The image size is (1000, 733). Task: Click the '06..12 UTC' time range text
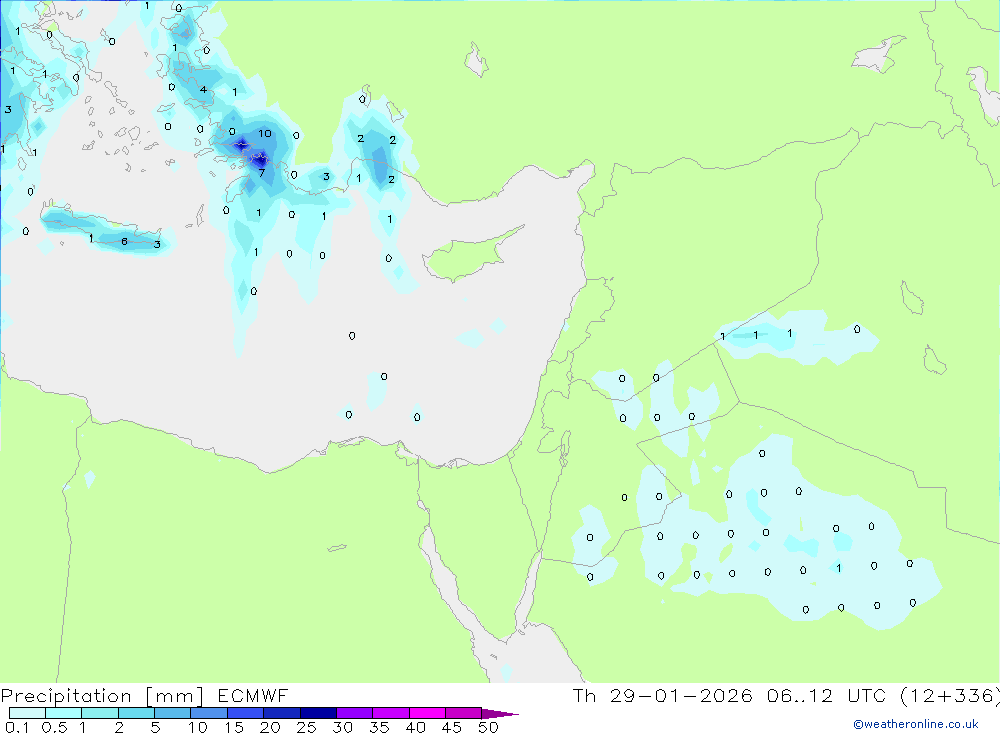(828, 695)
